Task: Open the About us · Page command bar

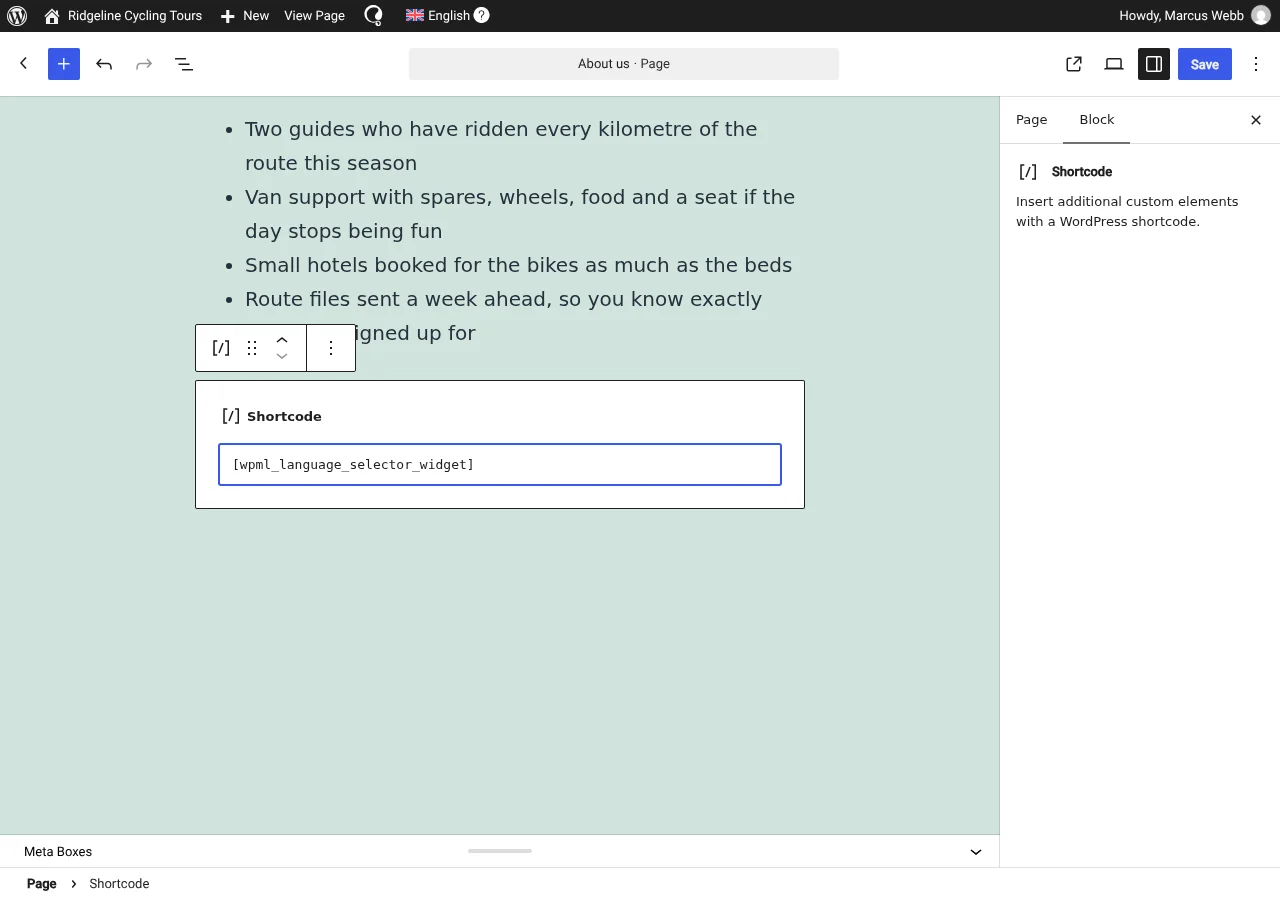Action: coord(624,64)
